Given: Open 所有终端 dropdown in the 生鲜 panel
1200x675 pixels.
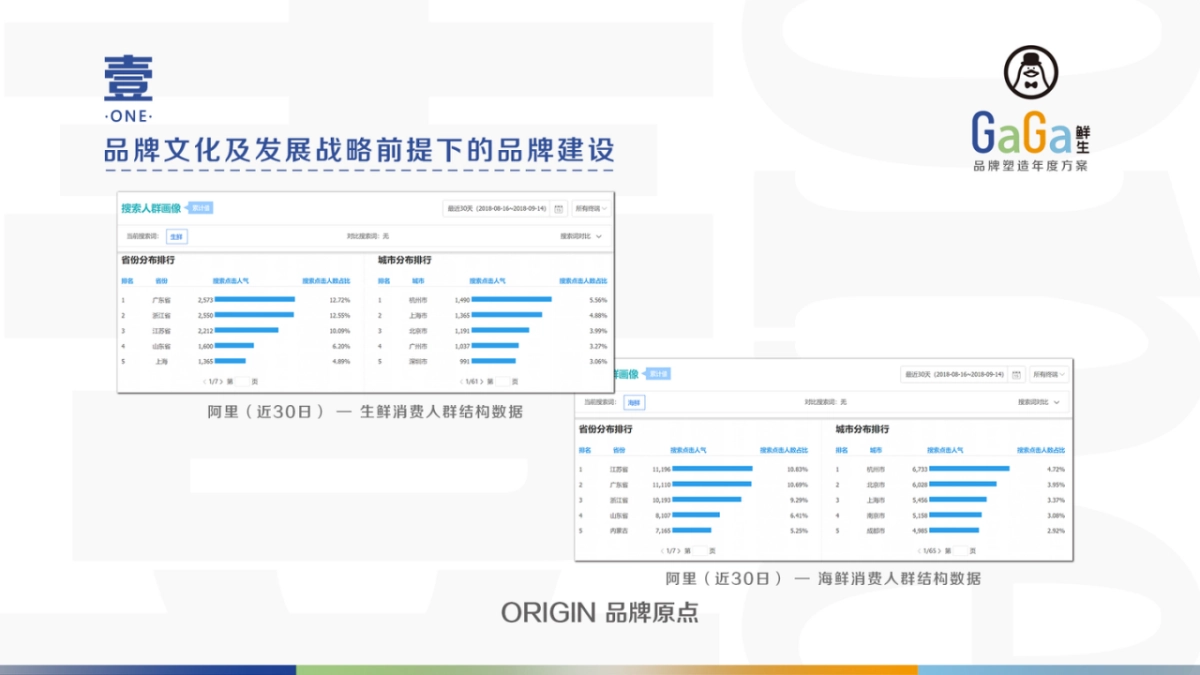Looking at the screenshot, I should 590,208.
